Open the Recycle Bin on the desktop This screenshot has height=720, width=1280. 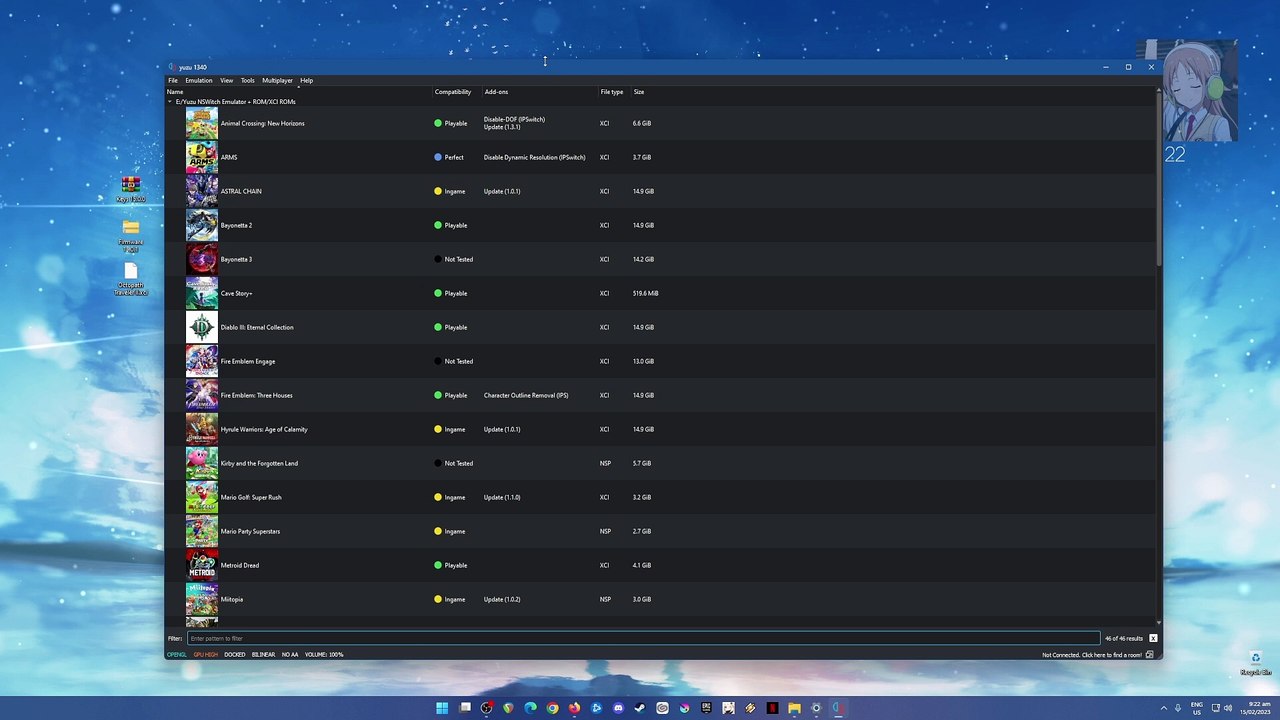(1255, 663)
